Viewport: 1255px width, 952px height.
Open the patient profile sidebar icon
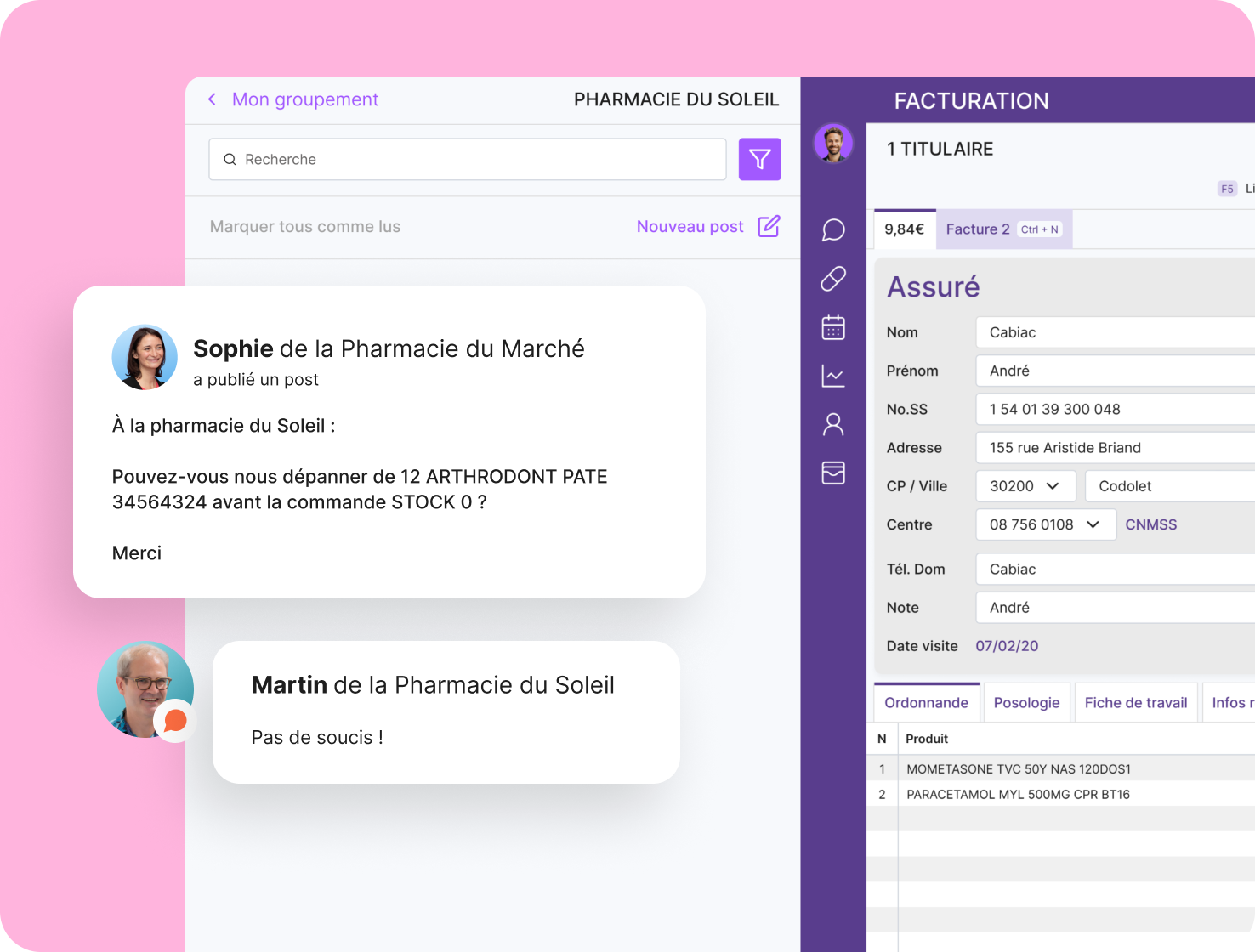click(833, 424)
